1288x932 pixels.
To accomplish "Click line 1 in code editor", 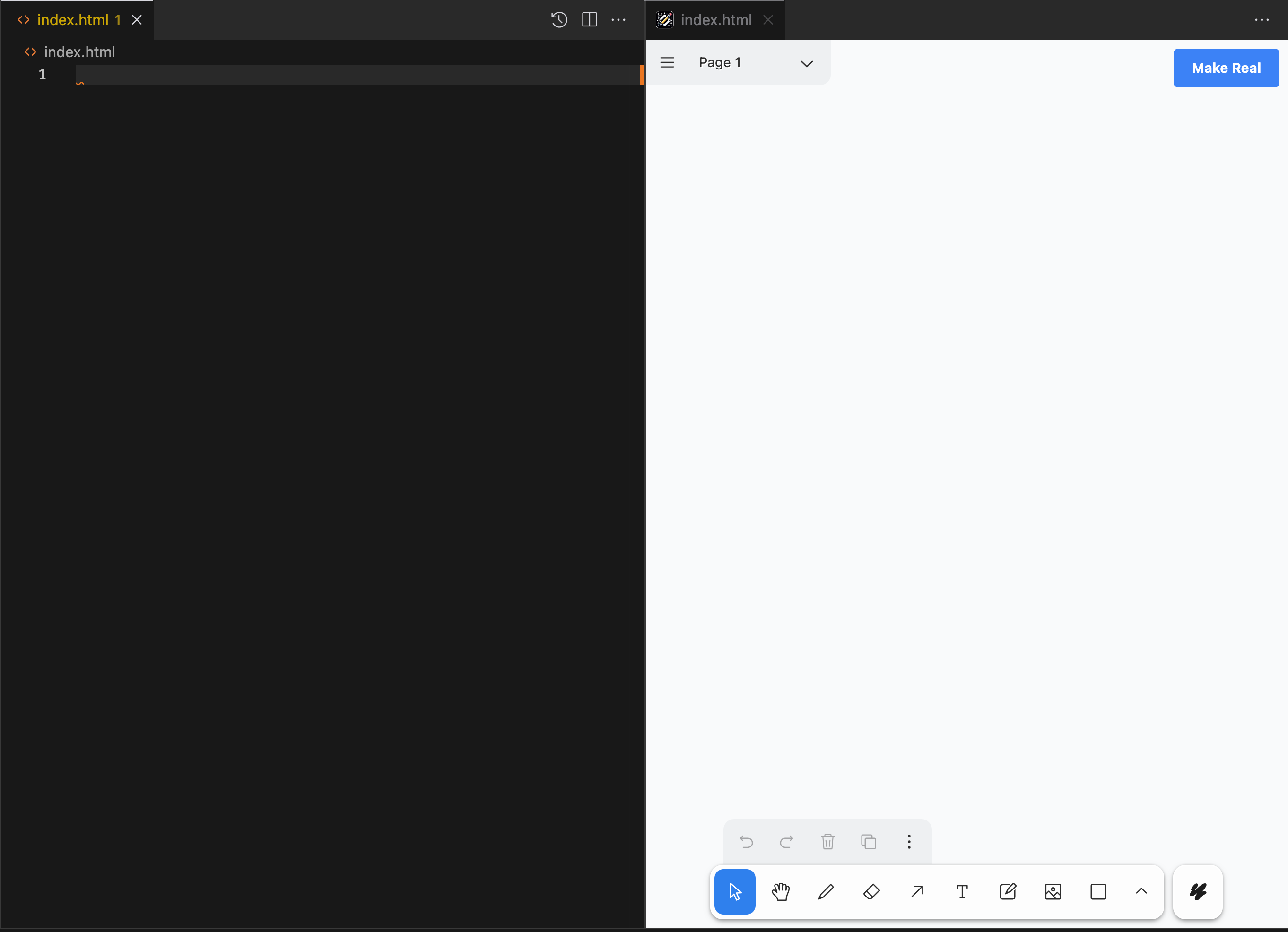I will coord(341,75).
